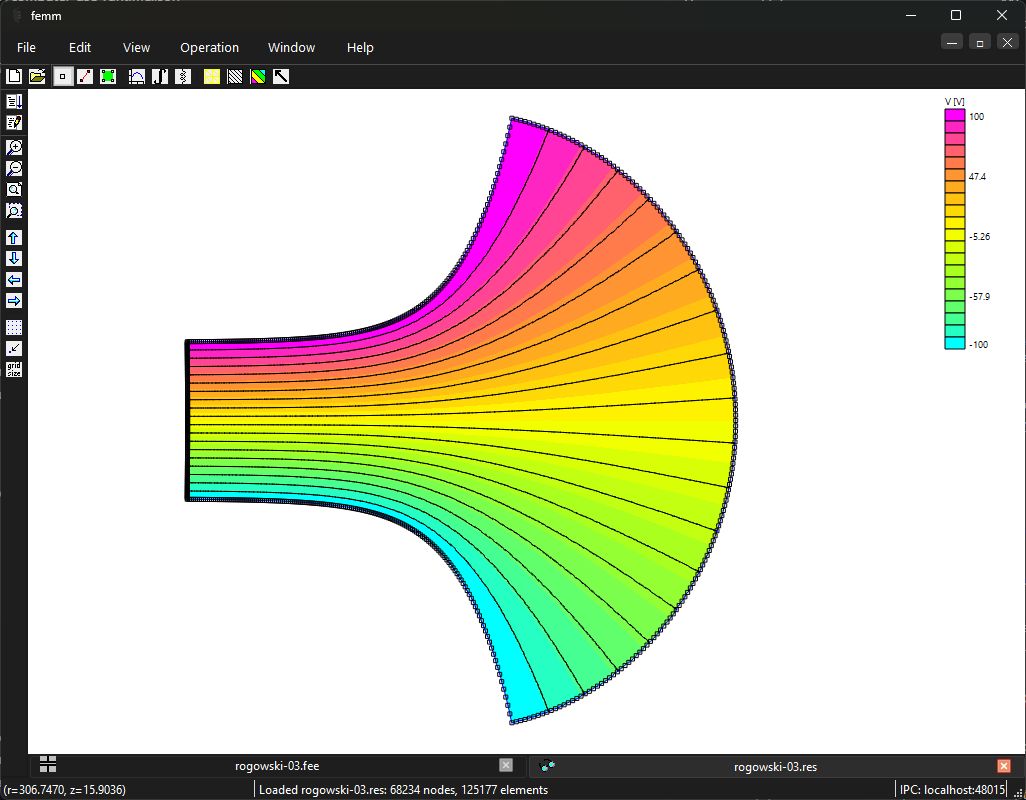Image resolution: width=1026 pixels, height=800 pixels.
Task: Toggle the dotted grid display
Action: click(x=14, y=327)
